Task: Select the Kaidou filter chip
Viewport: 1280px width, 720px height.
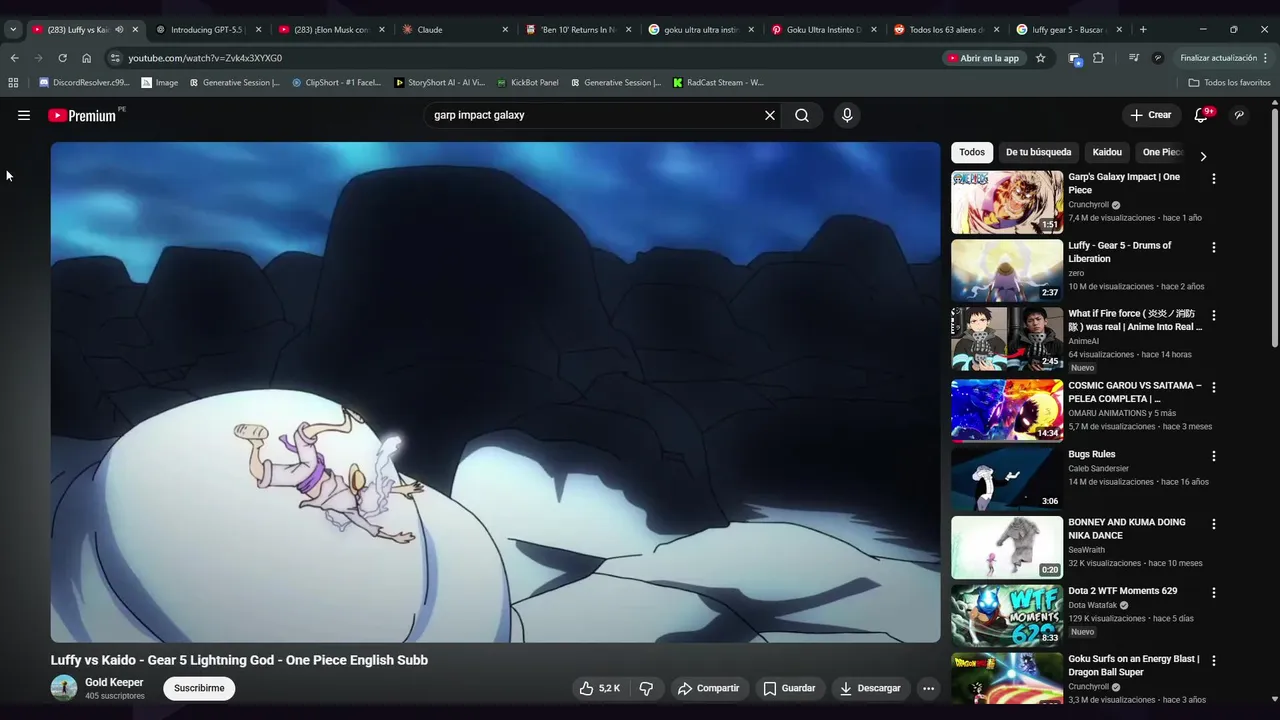Action: (1107, 153)
